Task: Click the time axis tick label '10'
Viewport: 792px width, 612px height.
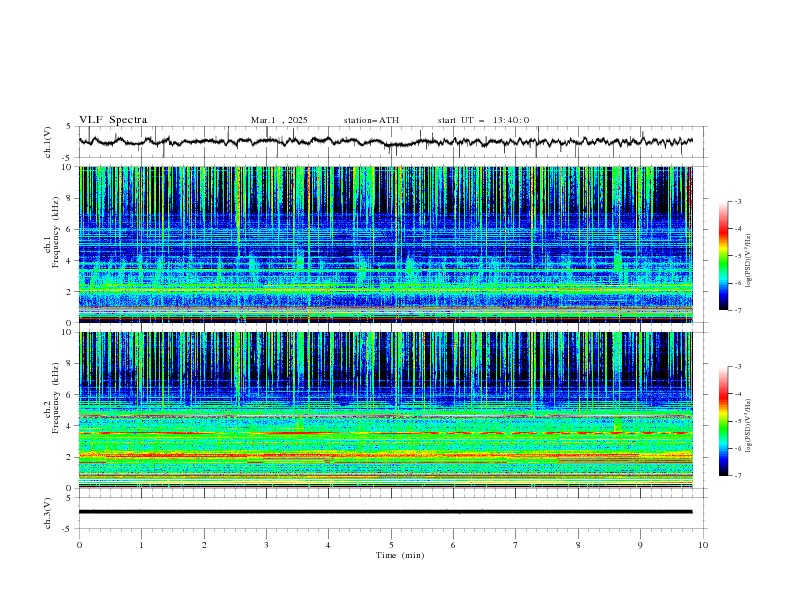Action: [x=703, y=545]
